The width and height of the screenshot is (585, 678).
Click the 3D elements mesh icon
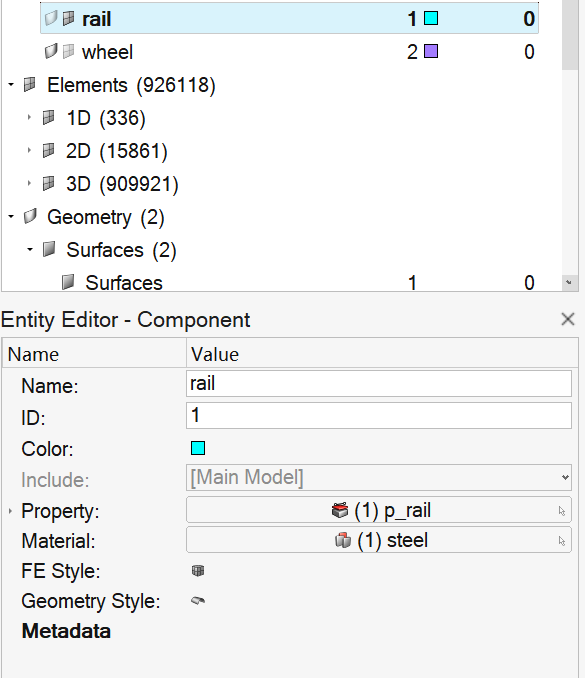(48, 183)
